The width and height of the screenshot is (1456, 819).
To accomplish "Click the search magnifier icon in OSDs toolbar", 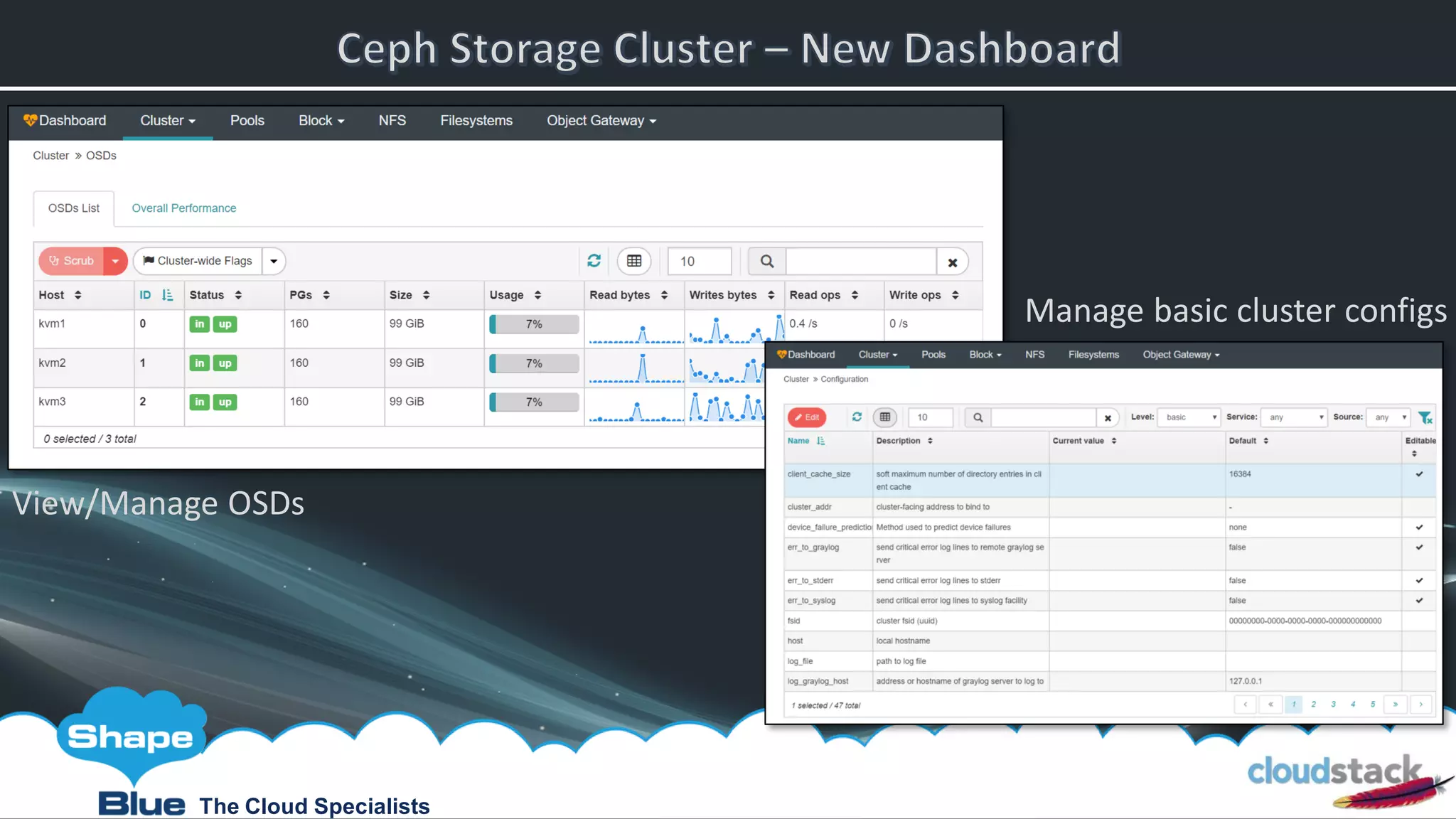I will [767, 261].
